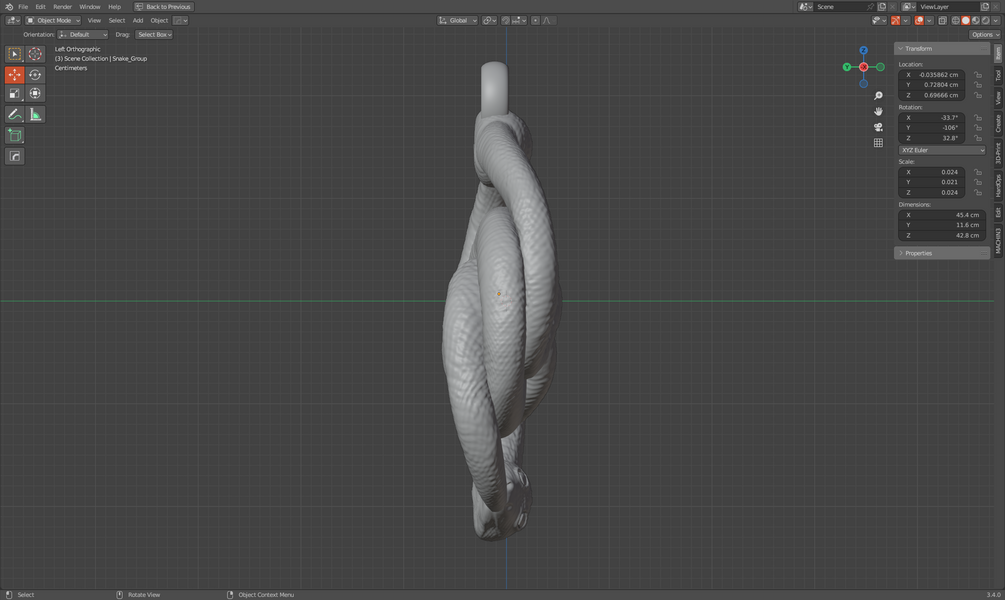Lock Location X value
1005x600 pixels.
pos(978,75)
